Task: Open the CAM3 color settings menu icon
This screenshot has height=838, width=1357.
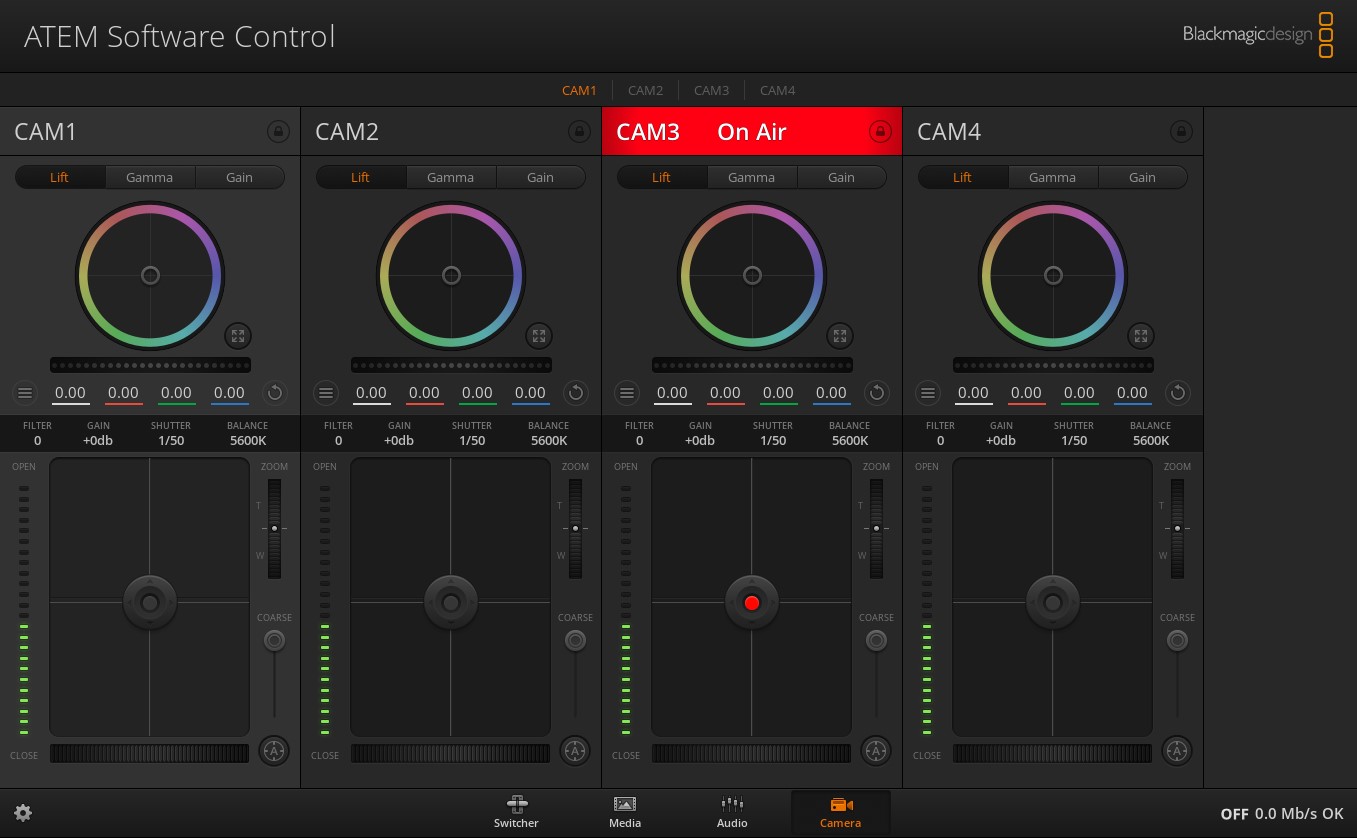Action: tap(627, 393)
